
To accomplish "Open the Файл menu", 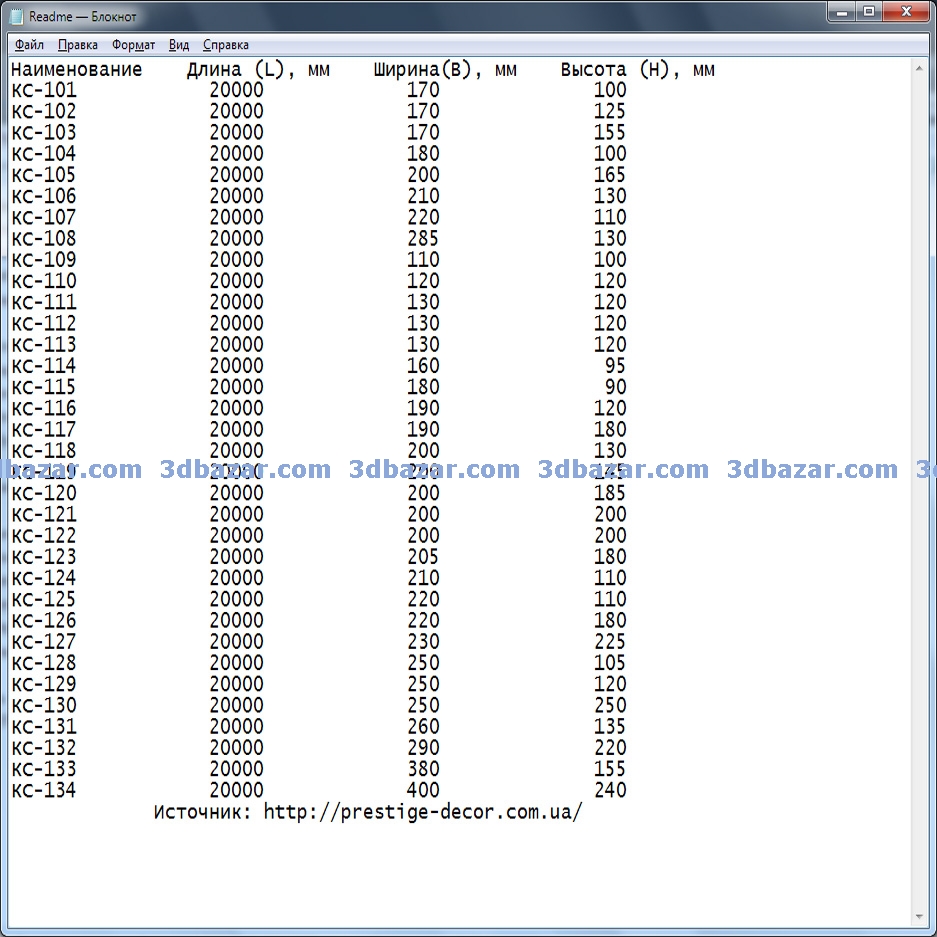I will click(x=30, y=45).
